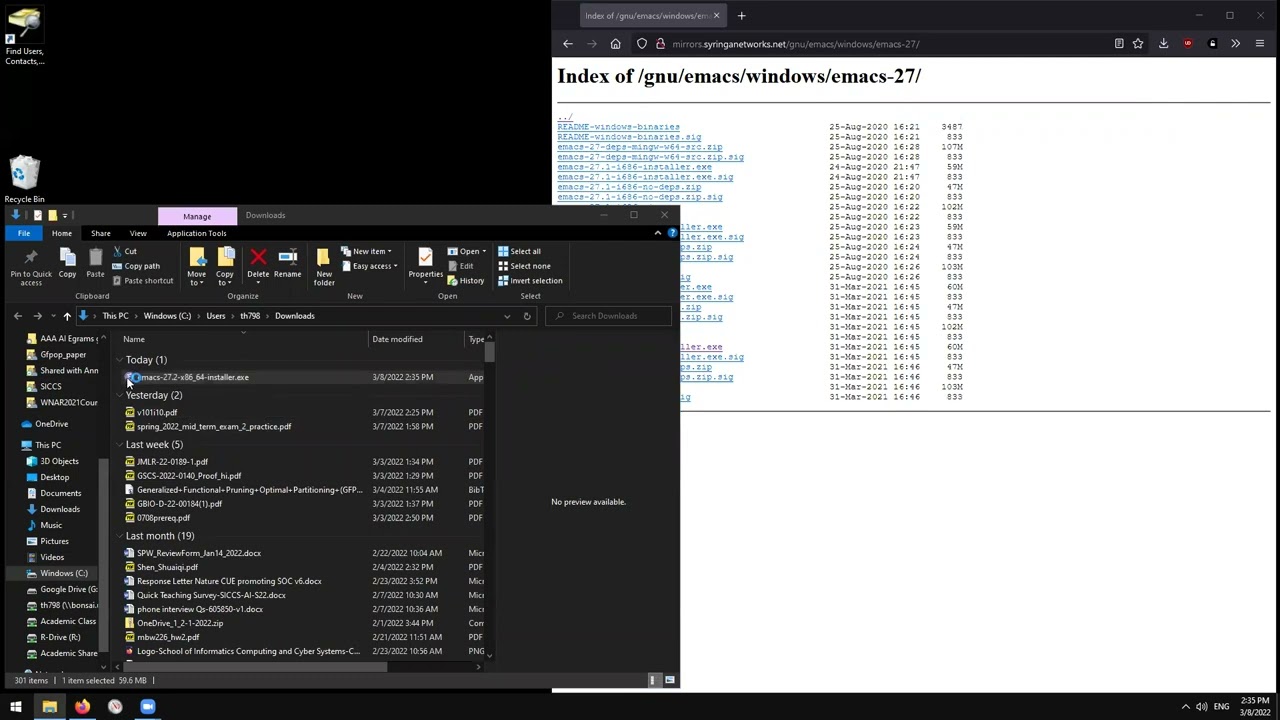The height and width of the screenshot is (720, 1280).
Task: Open the File tab in Explorer
Action: point(23,233)
